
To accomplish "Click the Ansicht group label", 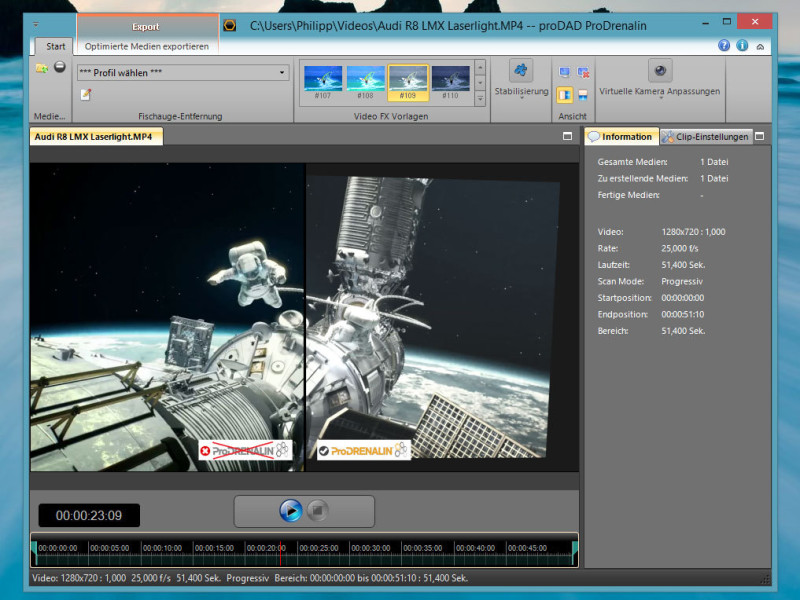I will [x=572, y=116].
